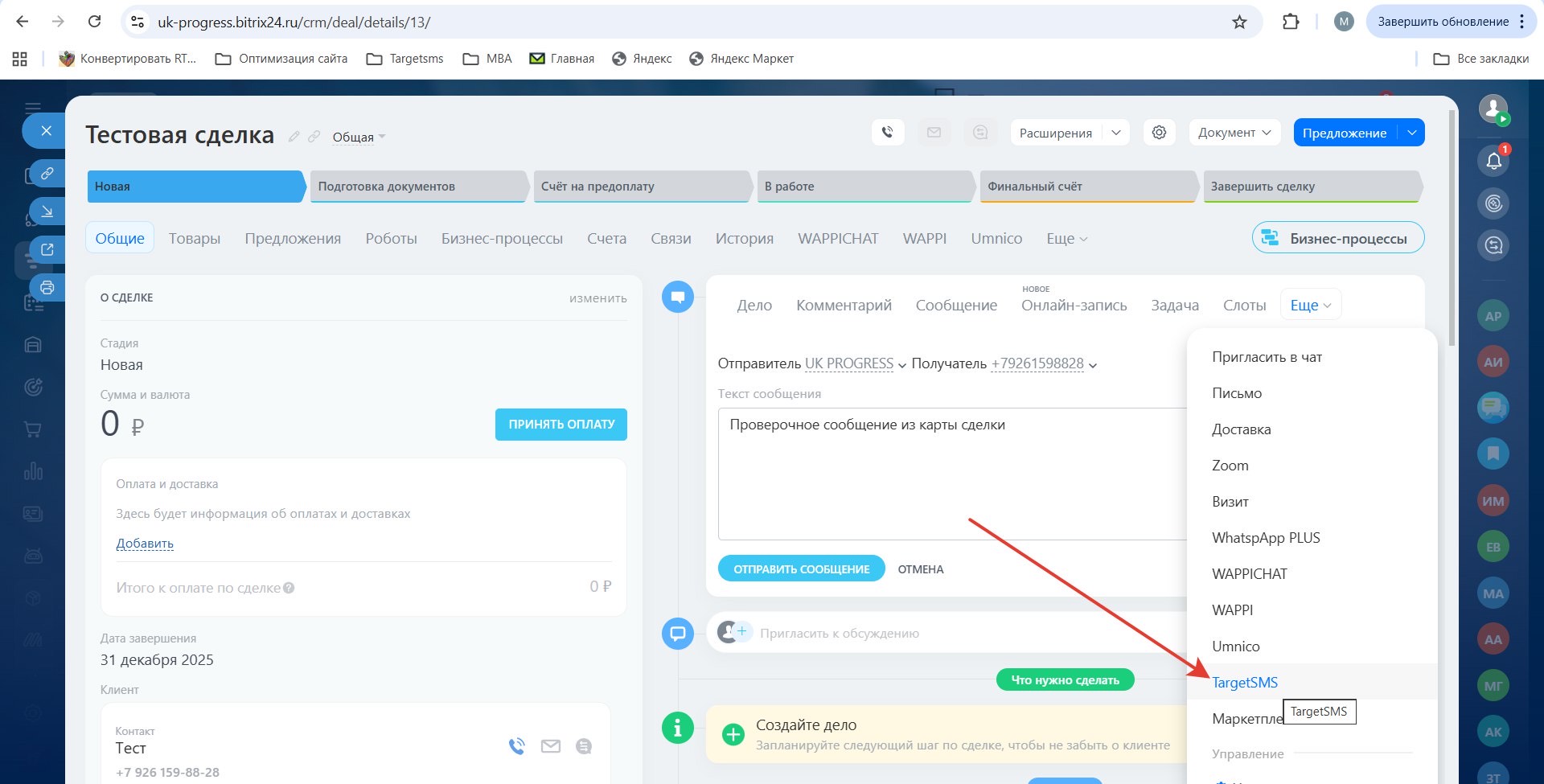Viewport: 1544px width, 784px height.
Task: Open the История tab
Action: (745, 239)
